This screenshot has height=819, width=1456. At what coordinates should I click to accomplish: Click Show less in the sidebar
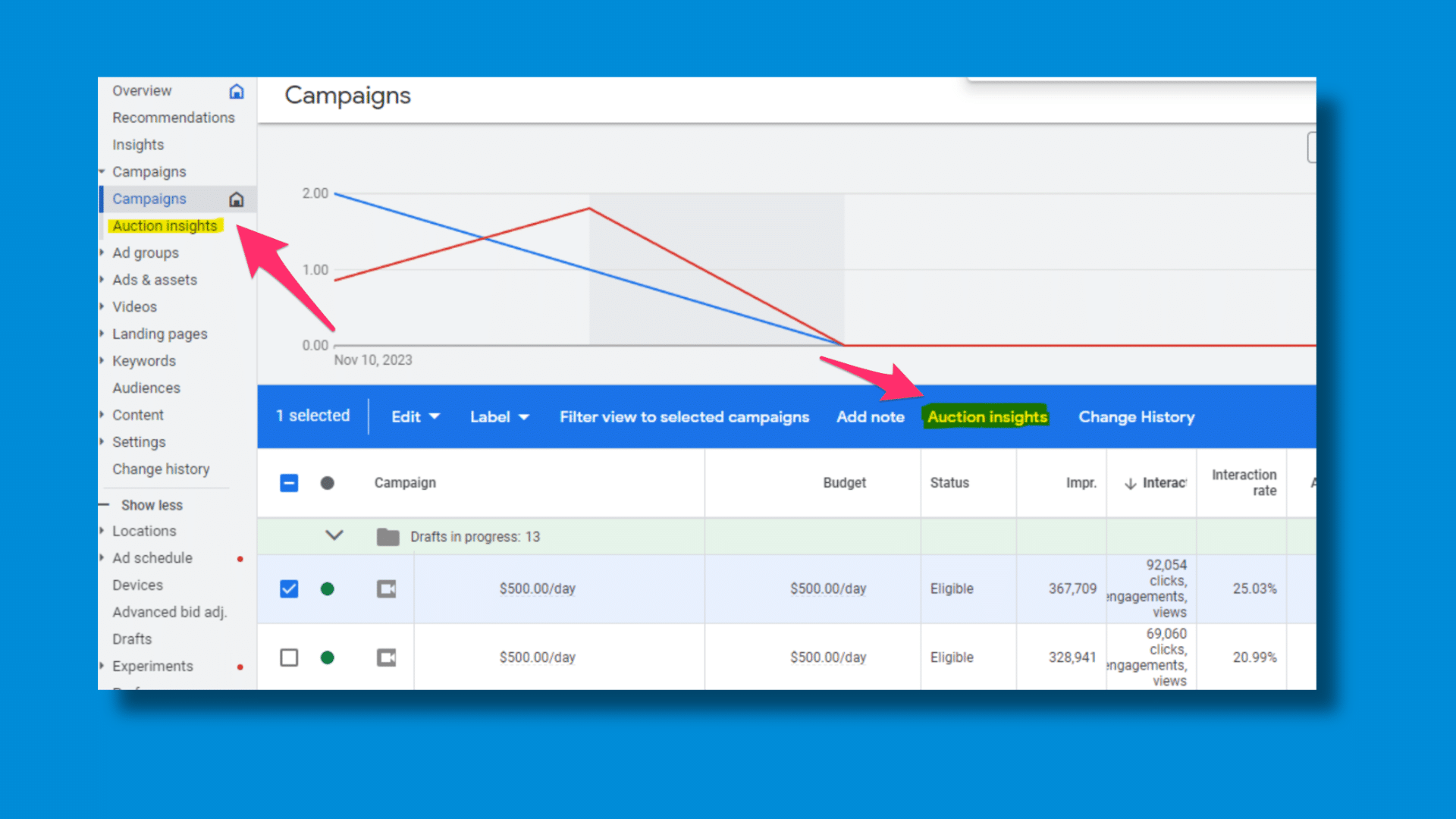152,505
